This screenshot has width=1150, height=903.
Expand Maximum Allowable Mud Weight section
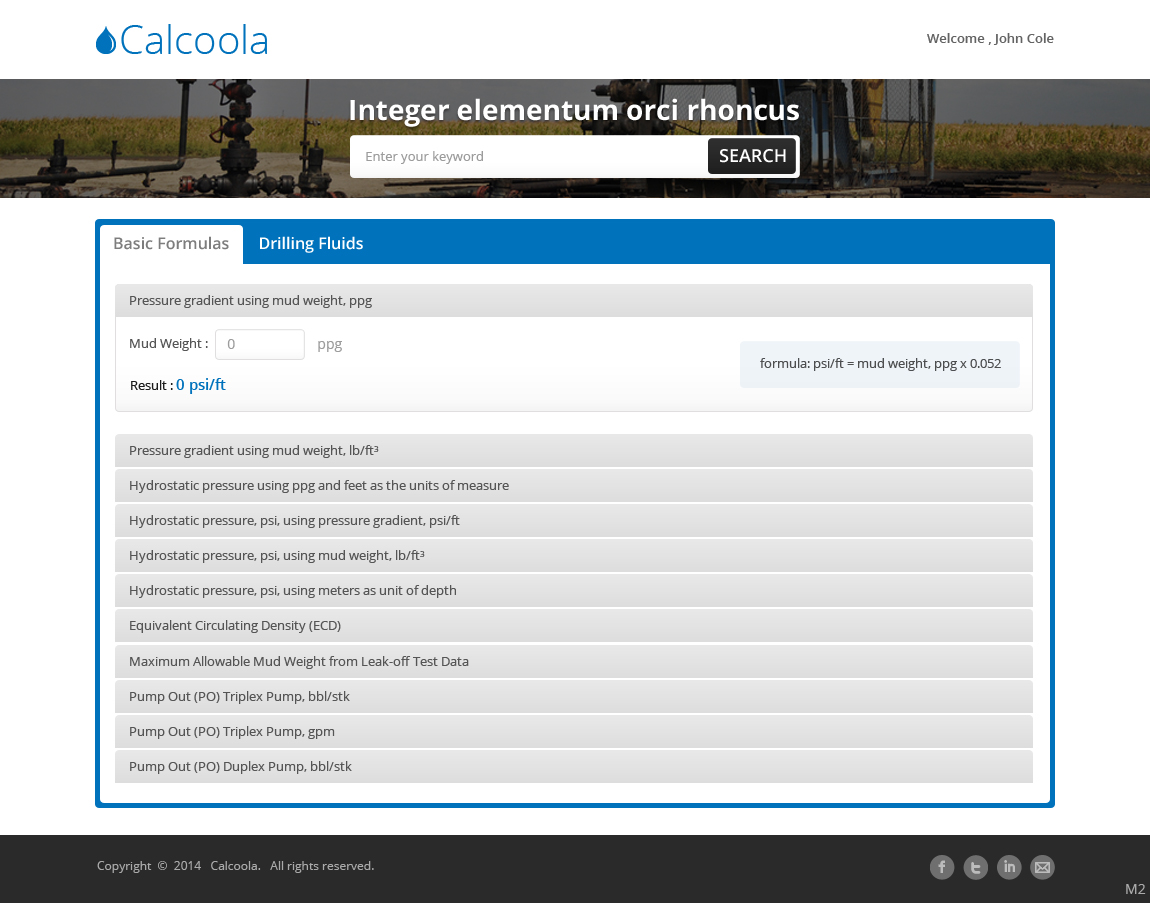coord(574,662)
